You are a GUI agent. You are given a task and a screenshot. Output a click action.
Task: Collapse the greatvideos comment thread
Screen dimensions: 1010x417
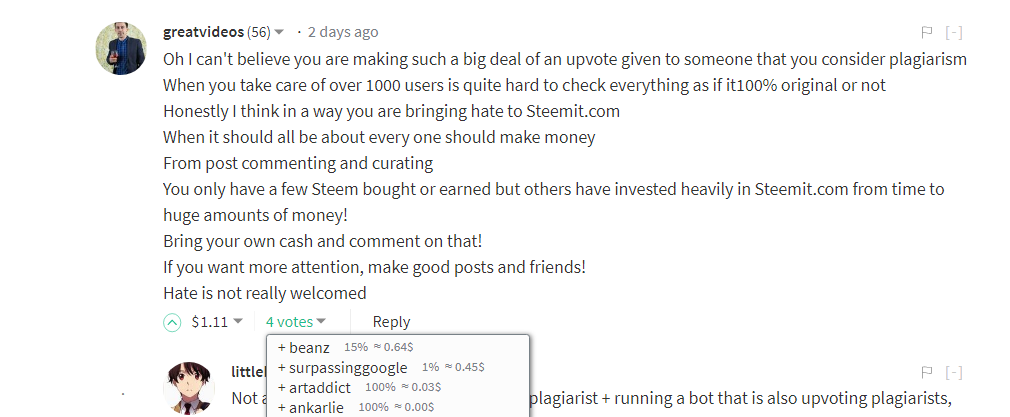click(x=954, y=32)
